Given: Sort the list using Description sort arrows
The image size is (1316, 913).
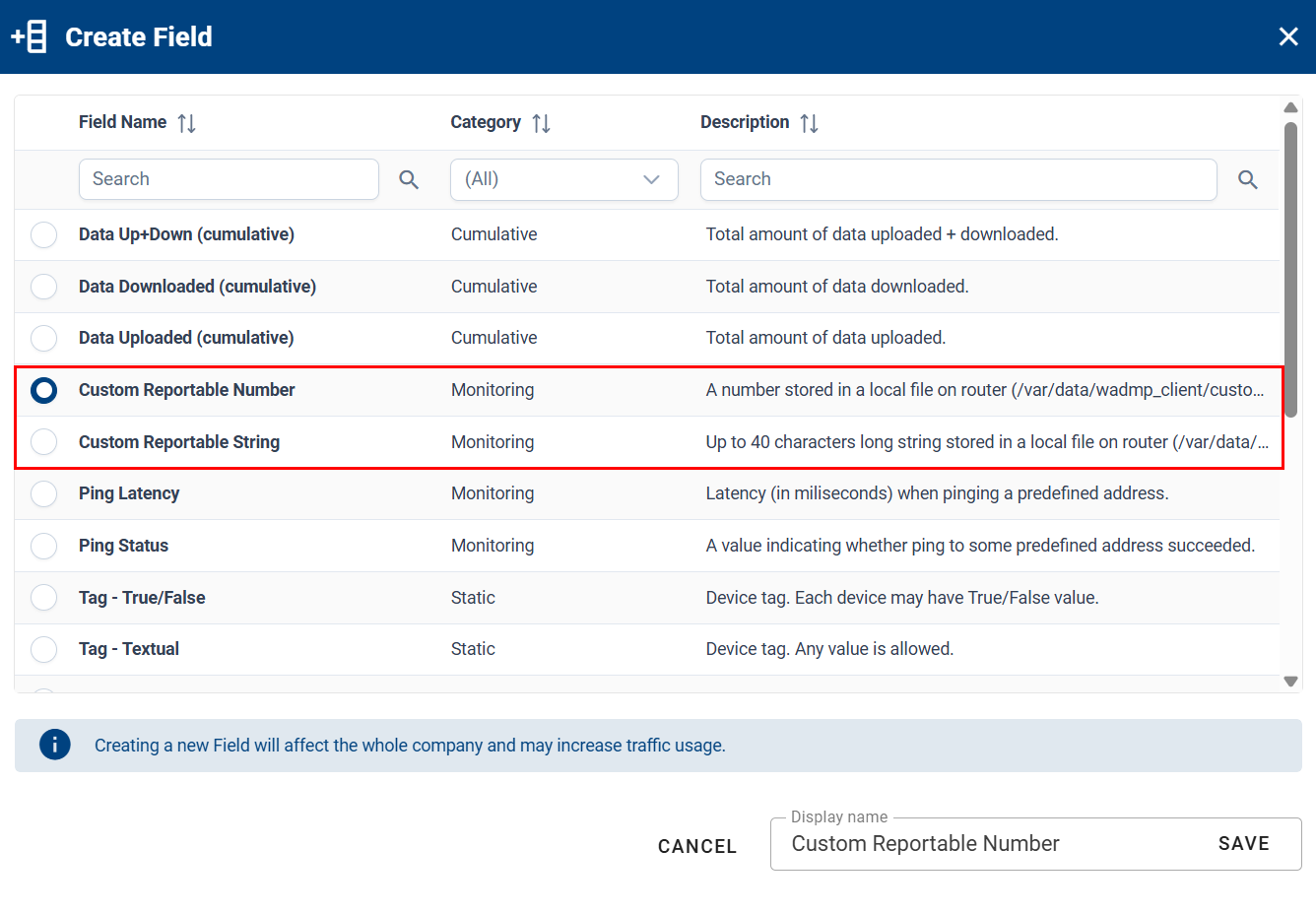Looking at the screenshot, I should coord(808,122).
